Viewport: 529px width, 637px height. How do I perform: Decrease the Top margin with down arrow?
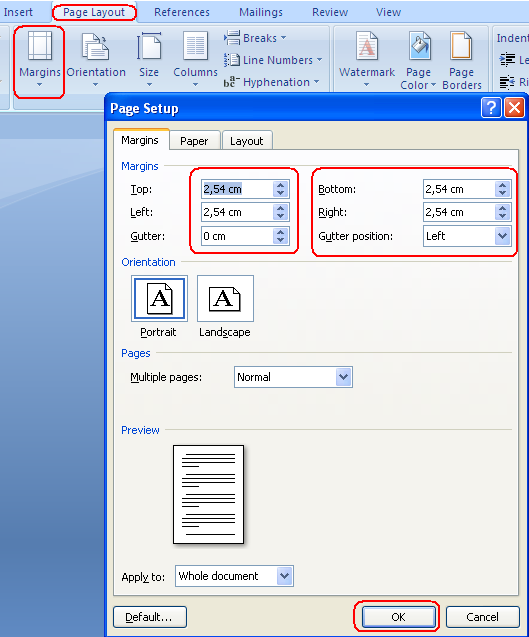pyautogui.click(x=280, y=193)
